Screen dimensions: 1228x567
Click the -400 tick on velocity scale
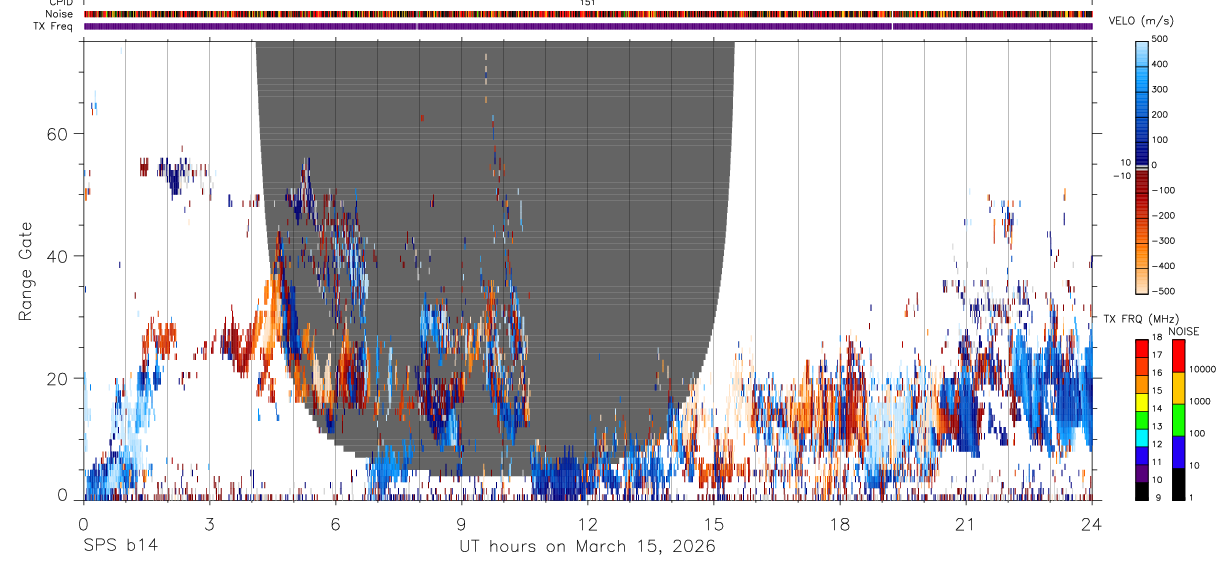[1163, 266]
